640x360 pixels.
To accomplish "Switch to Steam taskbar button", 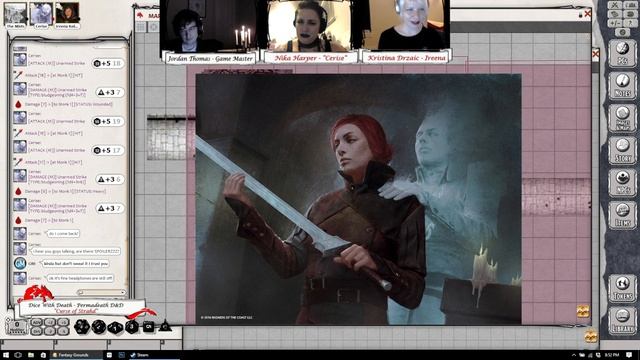I will click(153, 355).
